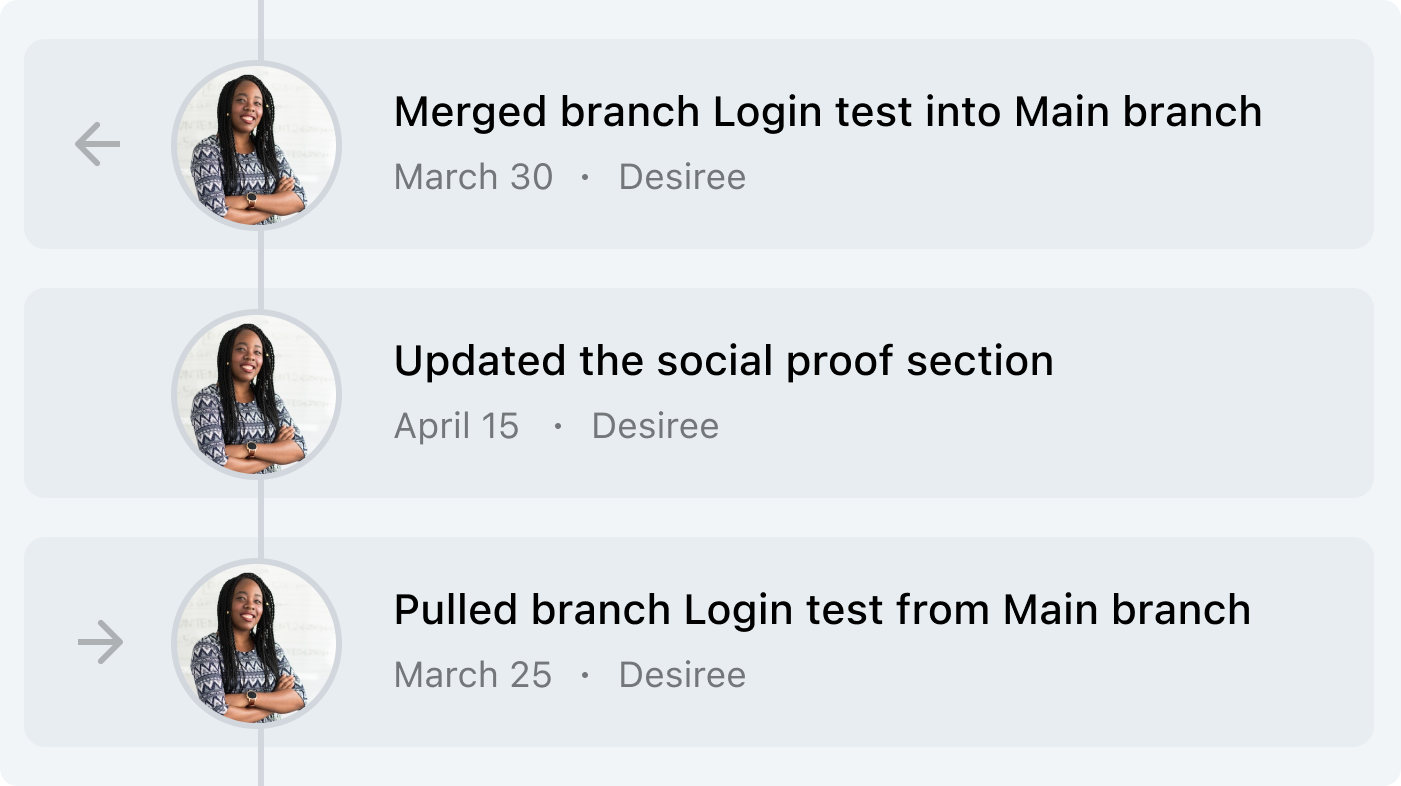Open 'Merged branch Login test into Main branch' title
1401x786 pixels.
pyautogui.click(x=828, y=112)
